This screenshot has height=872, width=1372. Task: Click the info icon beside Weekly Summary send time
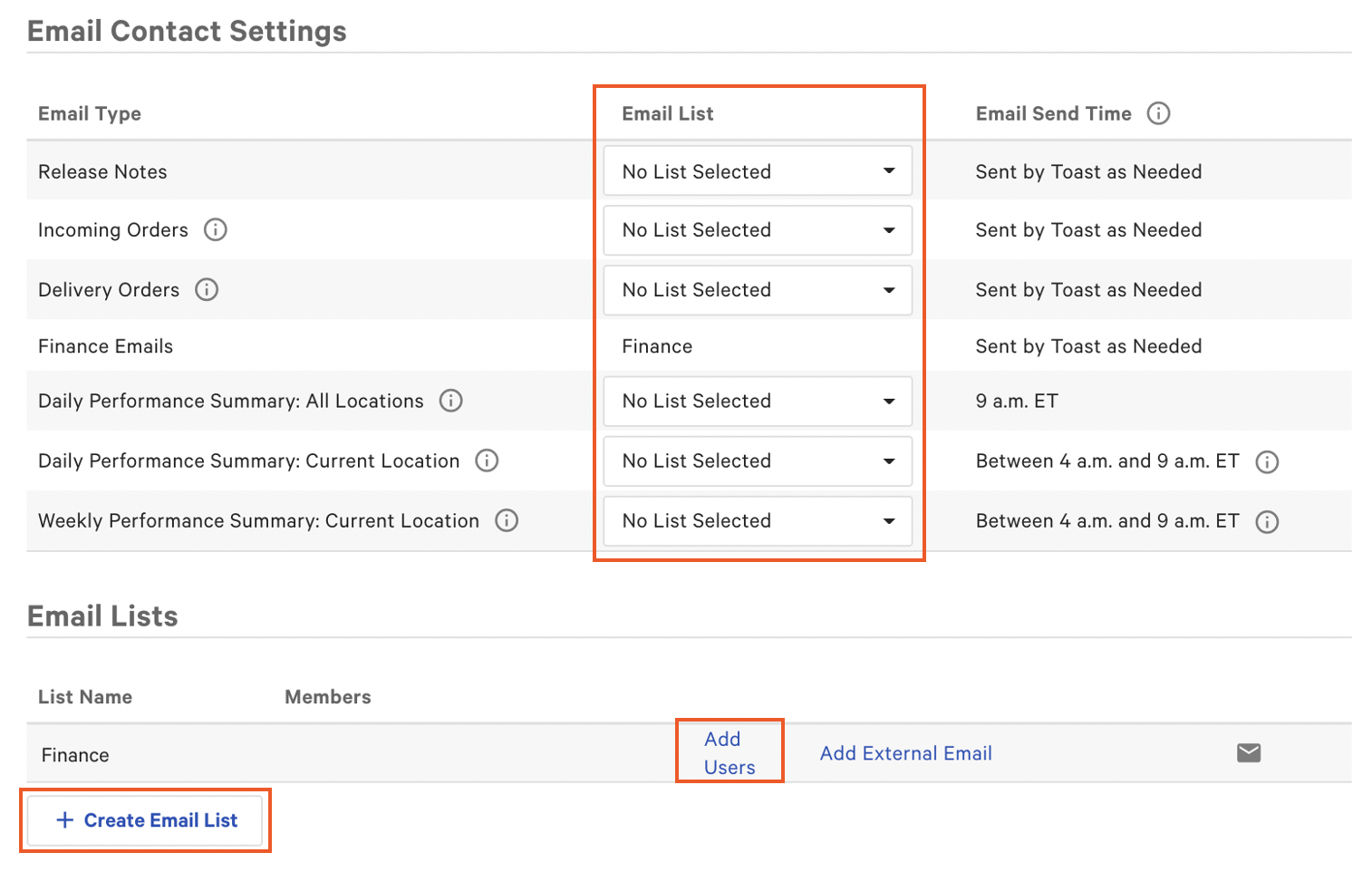pyautogui.click(x=1269, y=521)
